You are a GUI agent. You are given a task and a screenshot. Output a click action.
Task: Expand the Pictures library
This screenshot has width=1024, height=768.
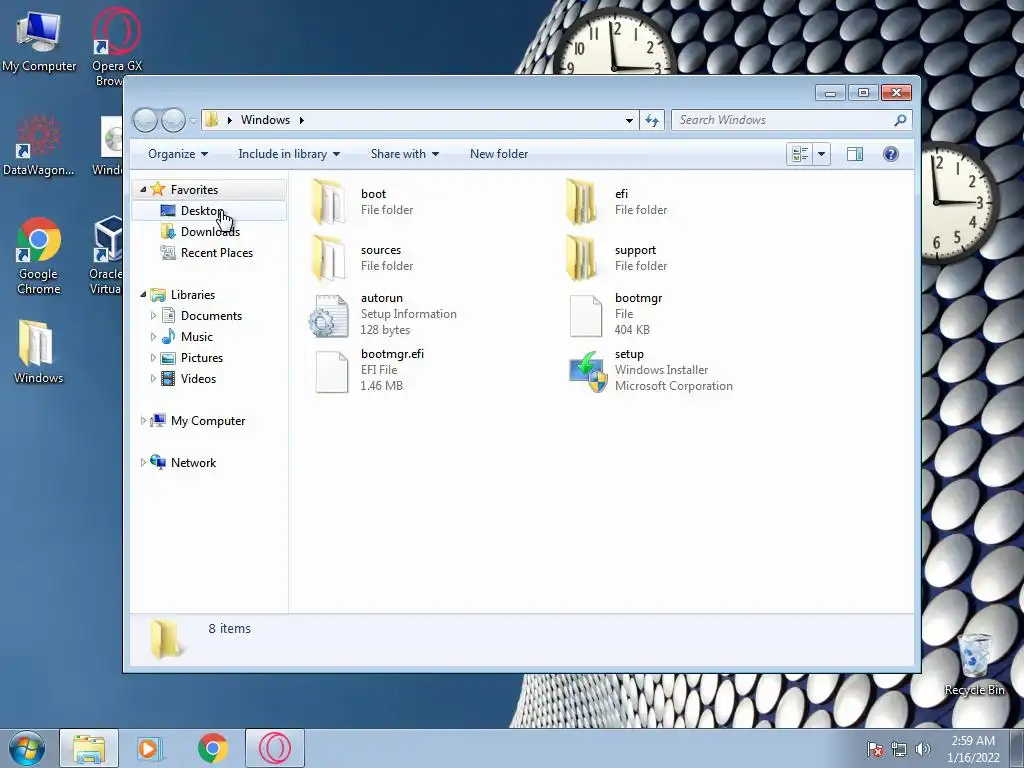[x=153, y=358]
